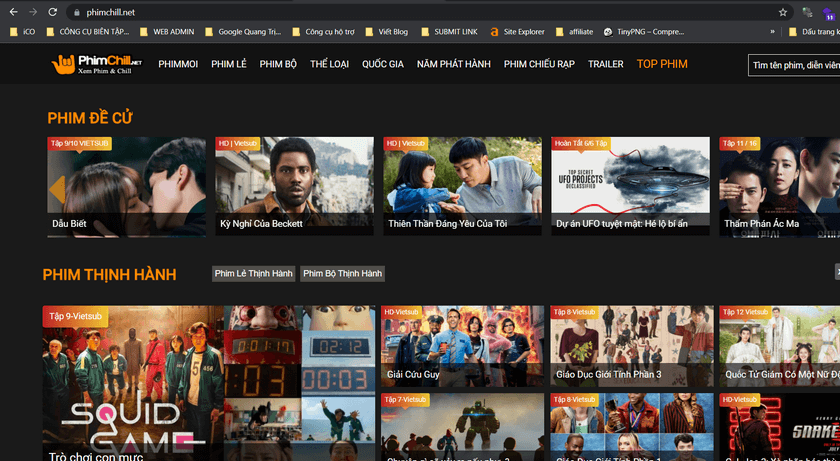The height and width of the screenshot is (461, 840).
Task: Click the Tập 9/10 VIETSUB badge
Action: [x=79, y=143]
